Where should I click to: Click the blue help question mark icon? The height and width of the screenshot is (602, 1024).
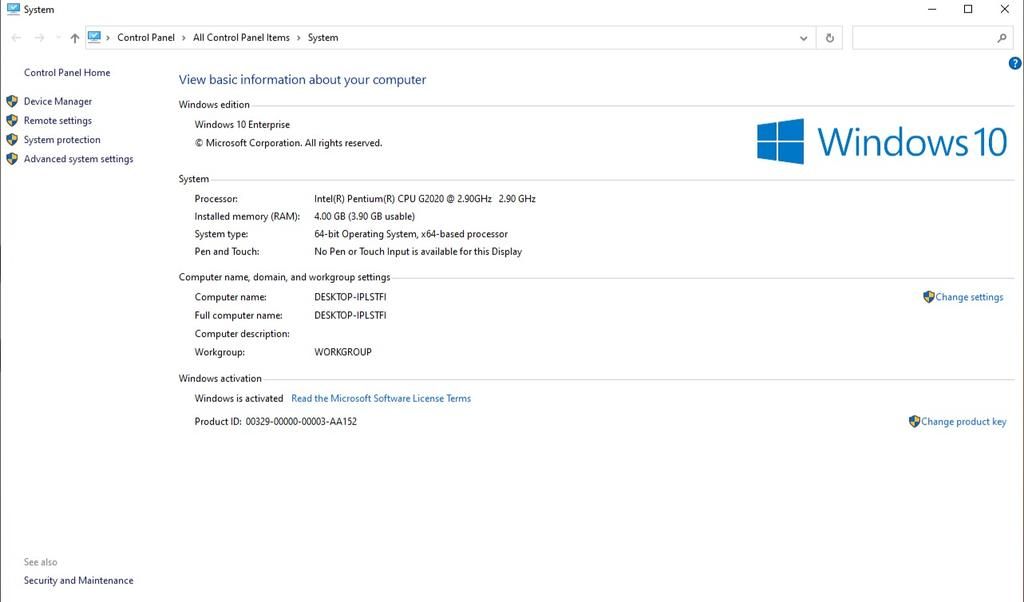[x=1015, y=63]
